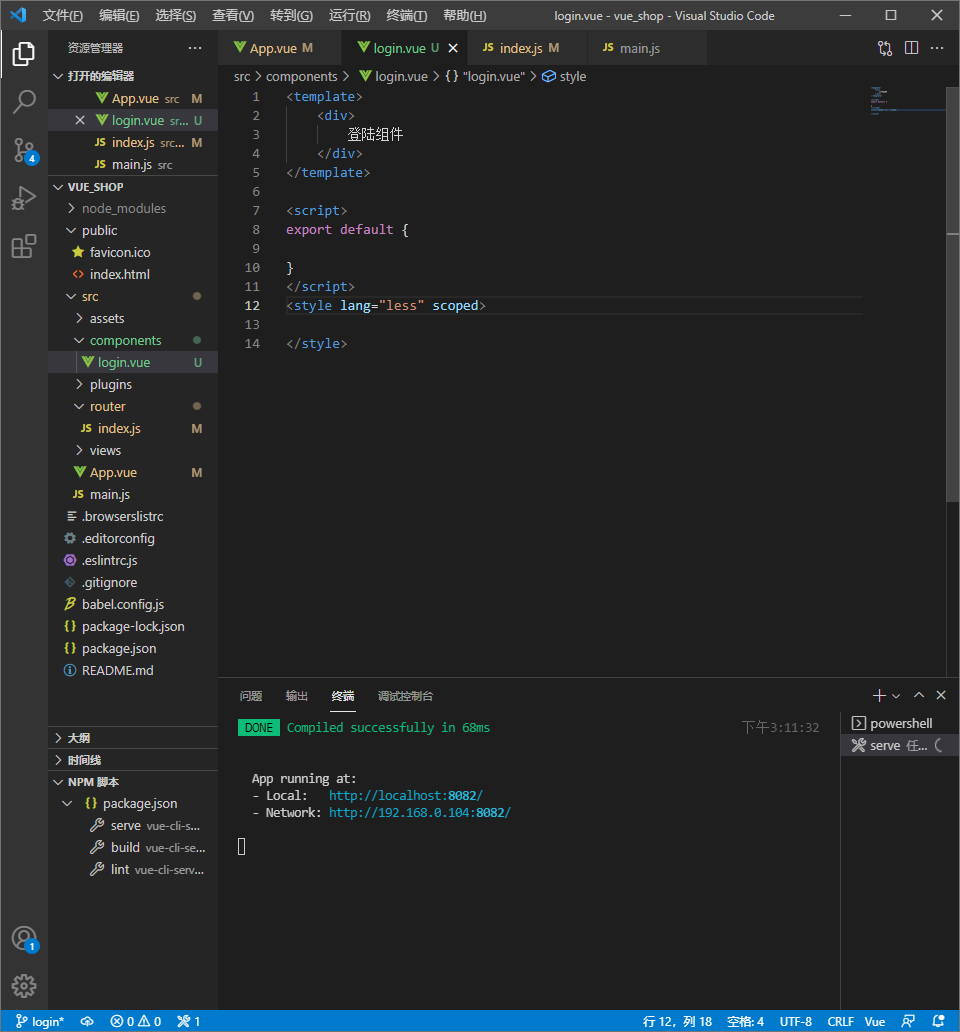Image resolution: width=960 pixels, height=1032 pixels.
Task: Switch to the 调试控制台 panel tab
Action: [405, 696]
